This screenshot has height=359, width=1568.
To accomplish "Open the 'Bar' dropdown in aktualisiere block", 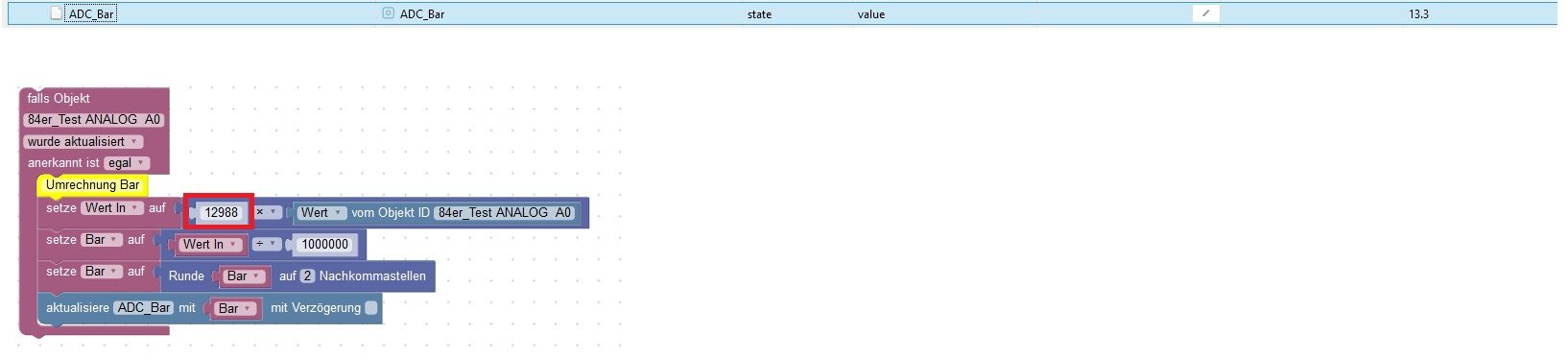I will pyautogui.click(x=235, y=308).
